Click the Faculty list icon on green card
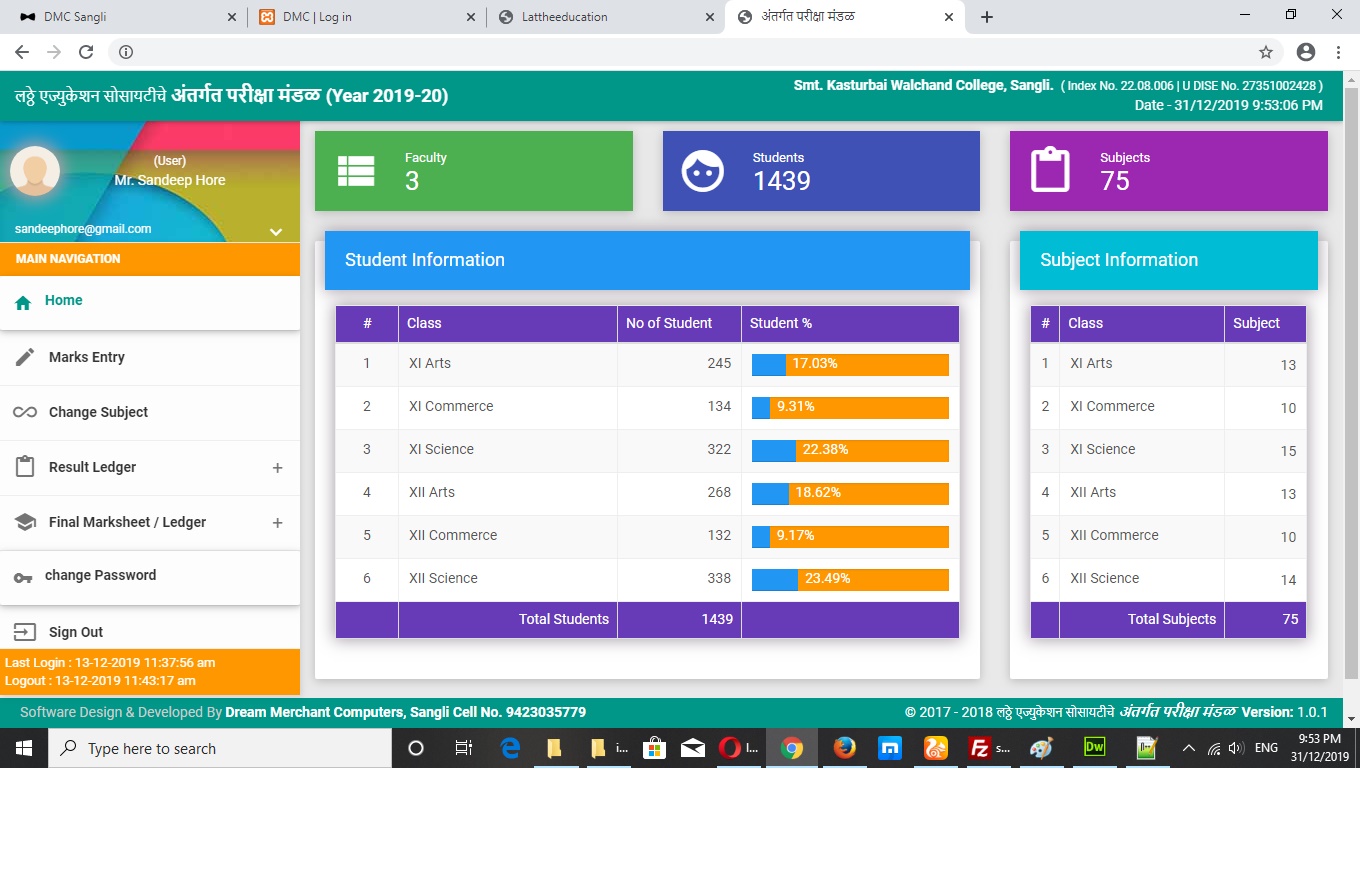1360x875 pixels. (356, 171)
